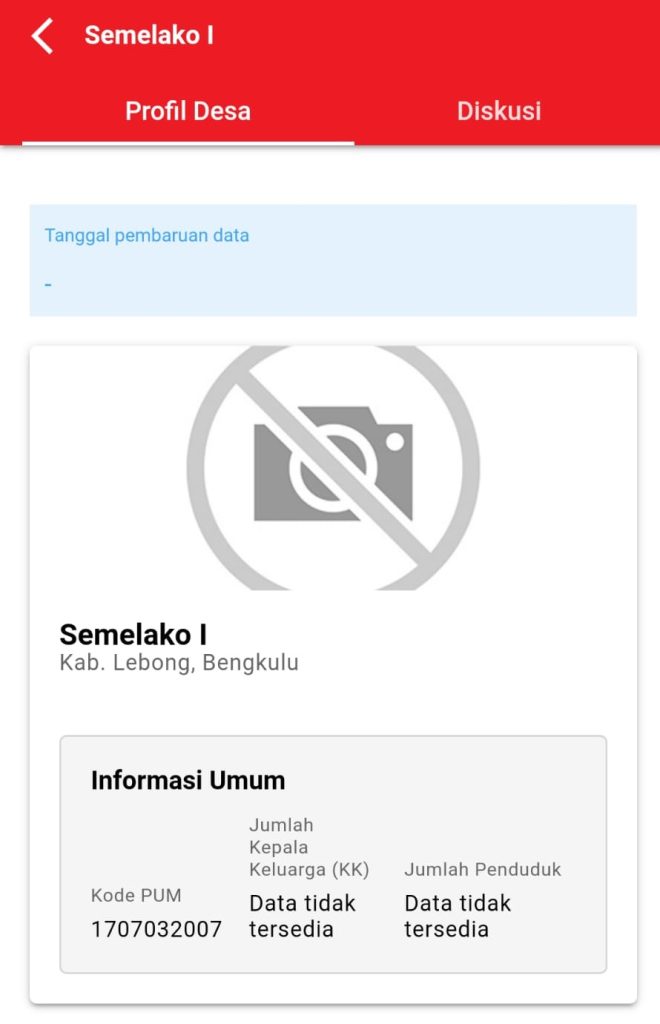660x1024 pixels.
Task: Click the Jumlah Kepala Keluarga (KK) label
Action: (x=309, y=847)
